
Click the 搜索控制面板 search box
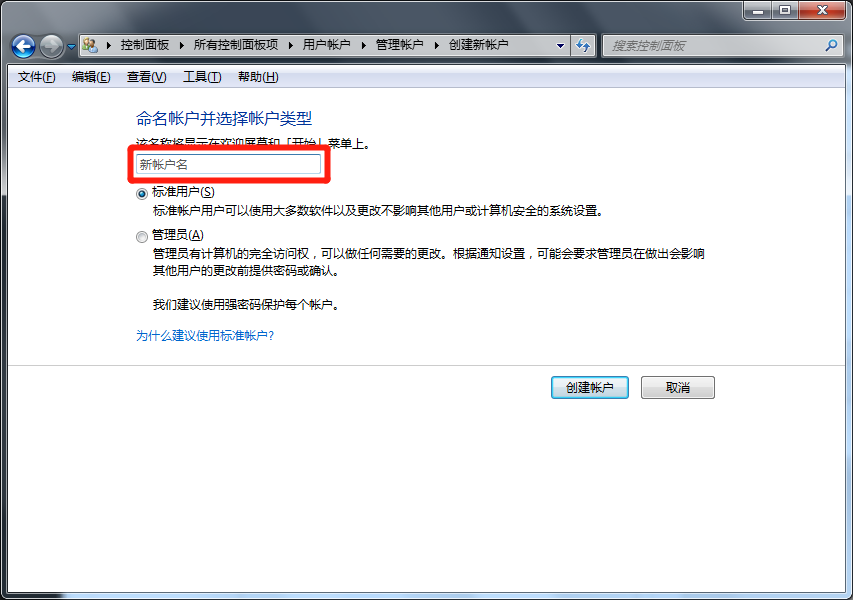tap(713, 46)
